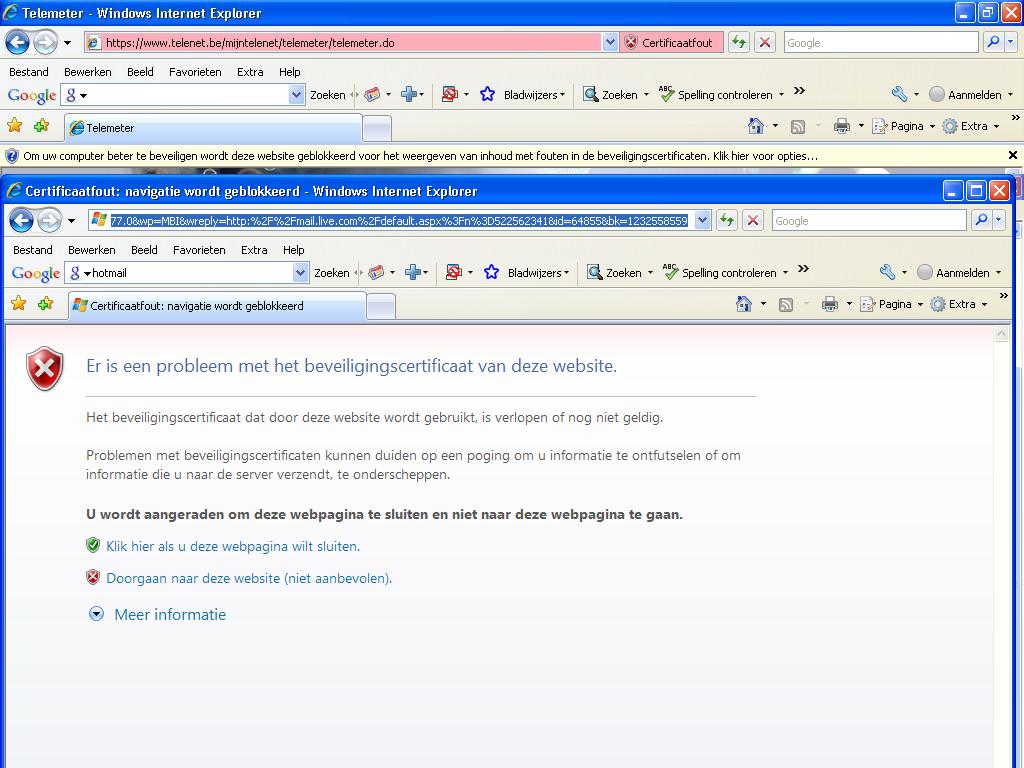The height and width of the screenshot is (768, 1024).
Task: Click Google toolbar Zoeken button in Certificaatfout window
Action: (x=332, y=273)
